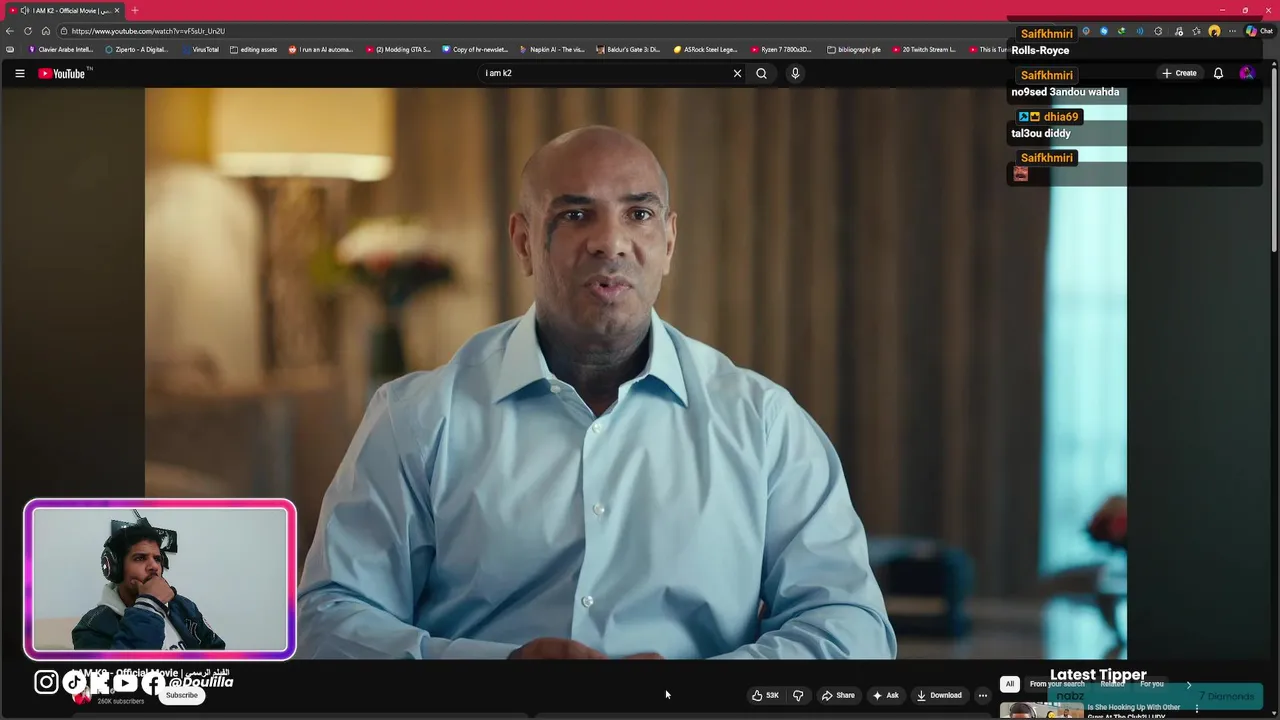Show more chips with the right arrow
The height and width of the screenshot is (720, 1280).
tap(1188, 684)
